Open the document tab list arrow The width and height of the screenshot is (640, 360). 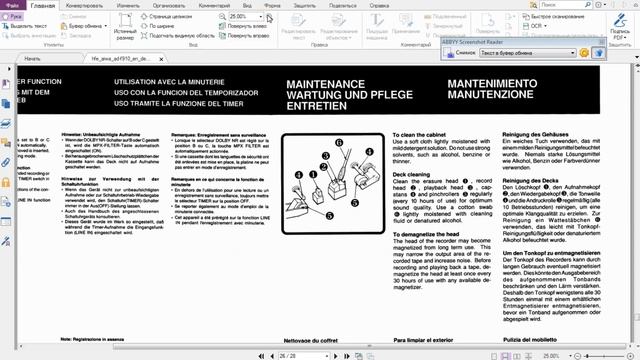pos(637,57)
